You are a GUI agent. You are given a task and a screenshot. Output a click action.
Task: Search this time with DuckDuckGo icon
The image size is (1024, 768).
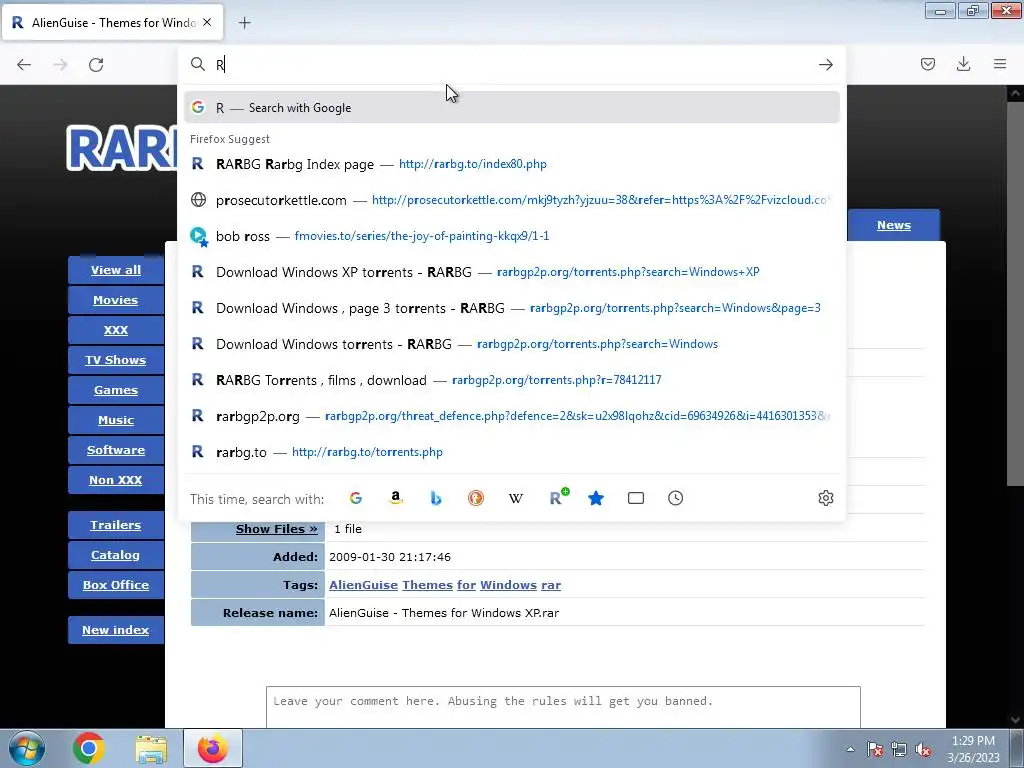click(475, 498)
